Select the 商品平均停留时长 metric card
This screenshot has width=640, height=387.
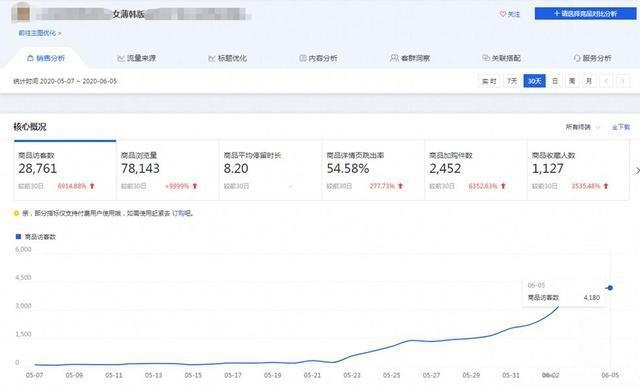tap(271, 170)
